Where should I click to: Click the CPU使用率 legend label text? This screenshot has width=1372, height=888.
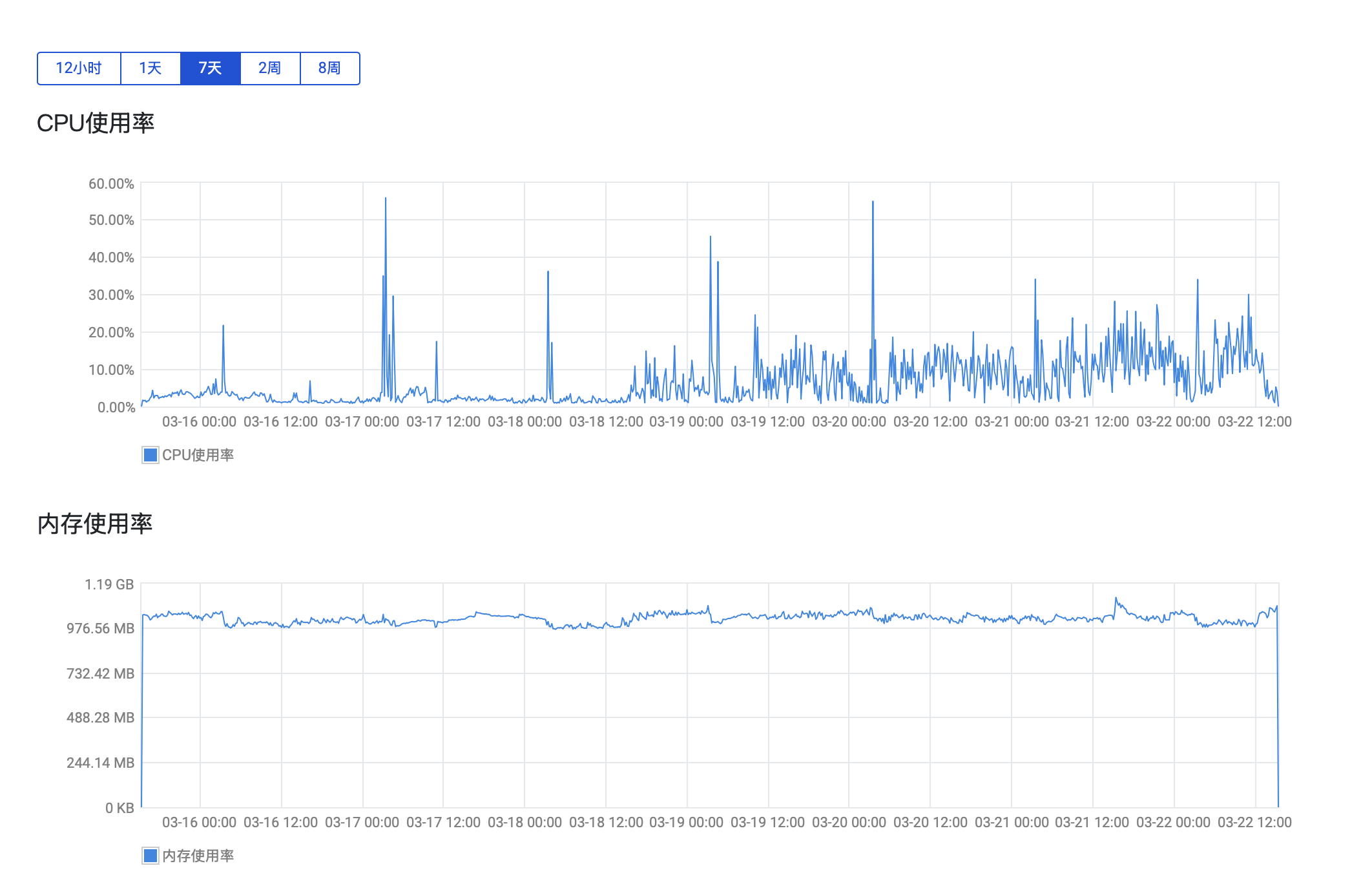click(198, 455)
